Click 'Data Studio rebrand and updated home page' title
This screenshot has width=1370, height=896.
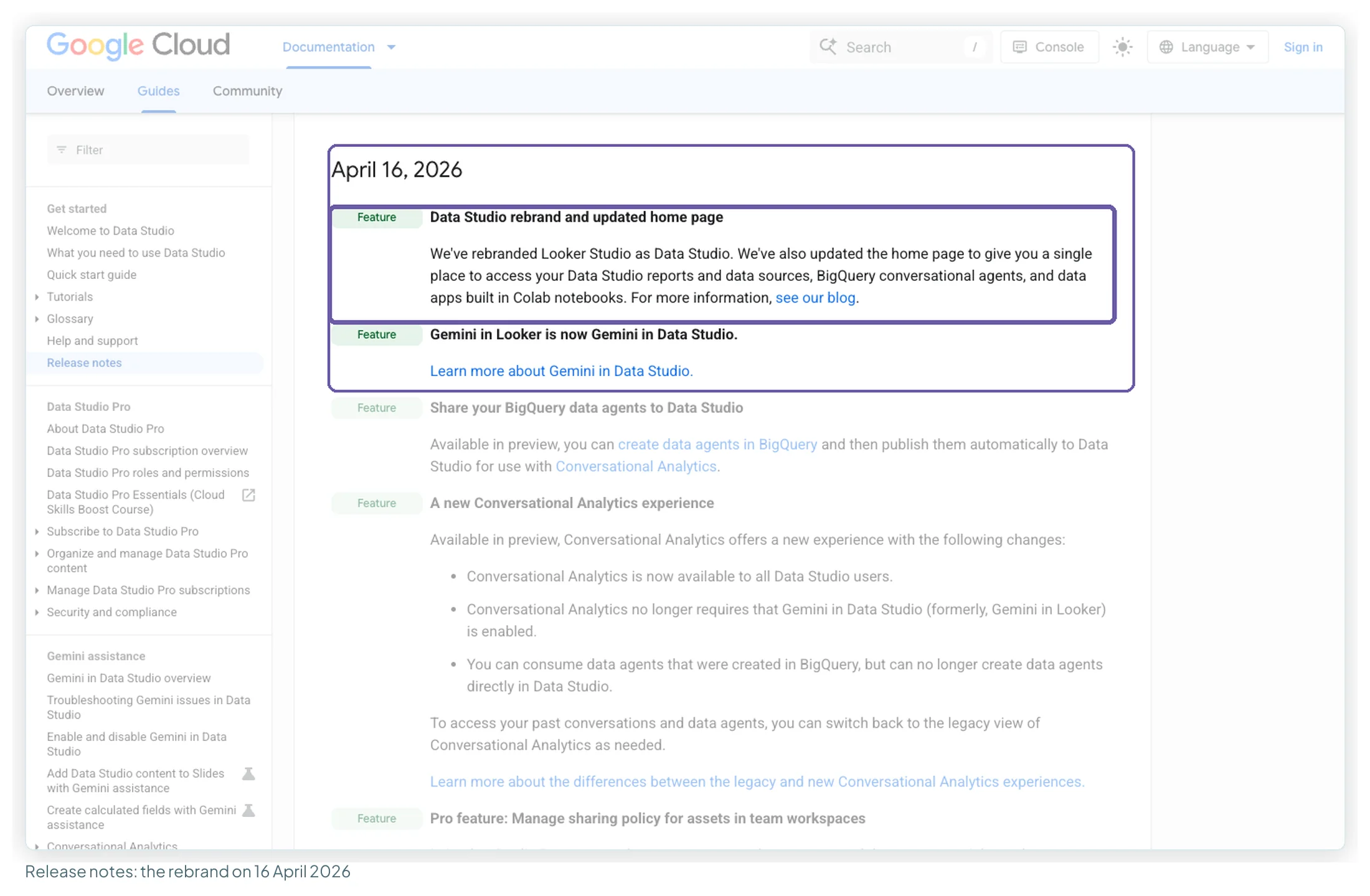point(577,217)
